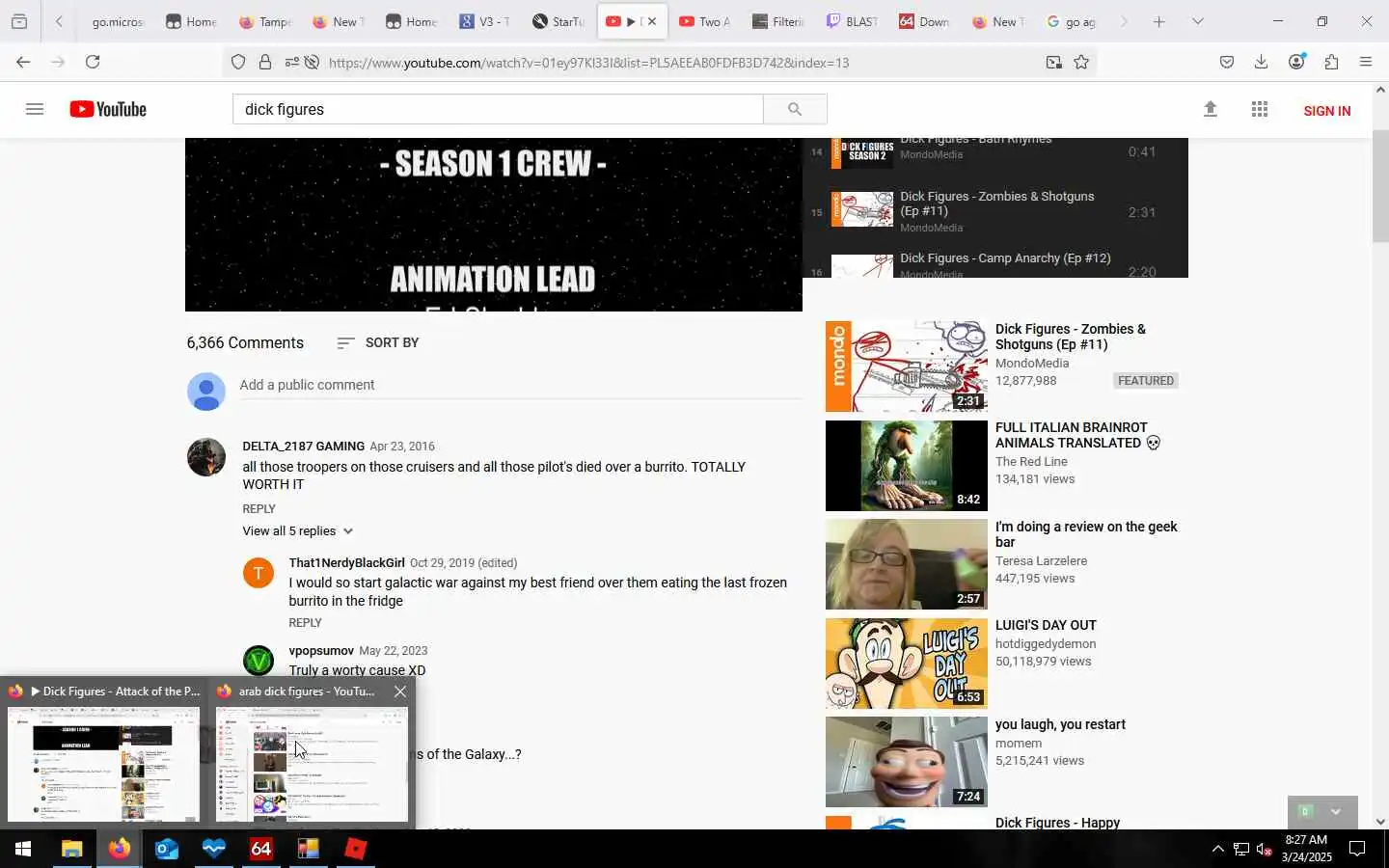The width and height of the screenshot is (1389, 868).
Task: Click the YouTube search magnifier button
Action: (795, 109)
